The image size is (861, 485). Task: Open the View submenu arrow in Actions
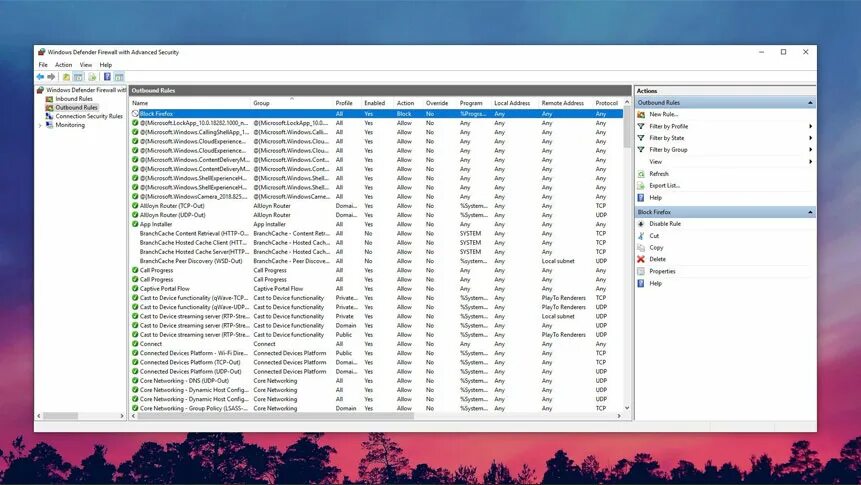[810, 161]
